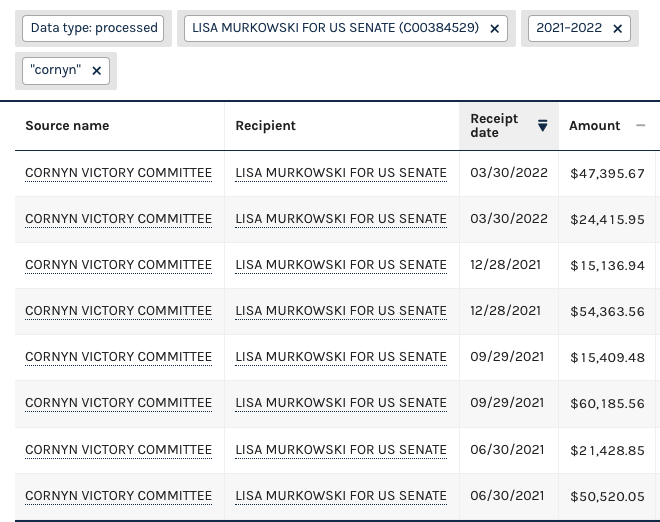Image resolution: width=660 pixels, height=522 pixels.
Task: Open Lisa Murkowski recipient link for $24,415.95 row
Action: click(x=341, y=219)
